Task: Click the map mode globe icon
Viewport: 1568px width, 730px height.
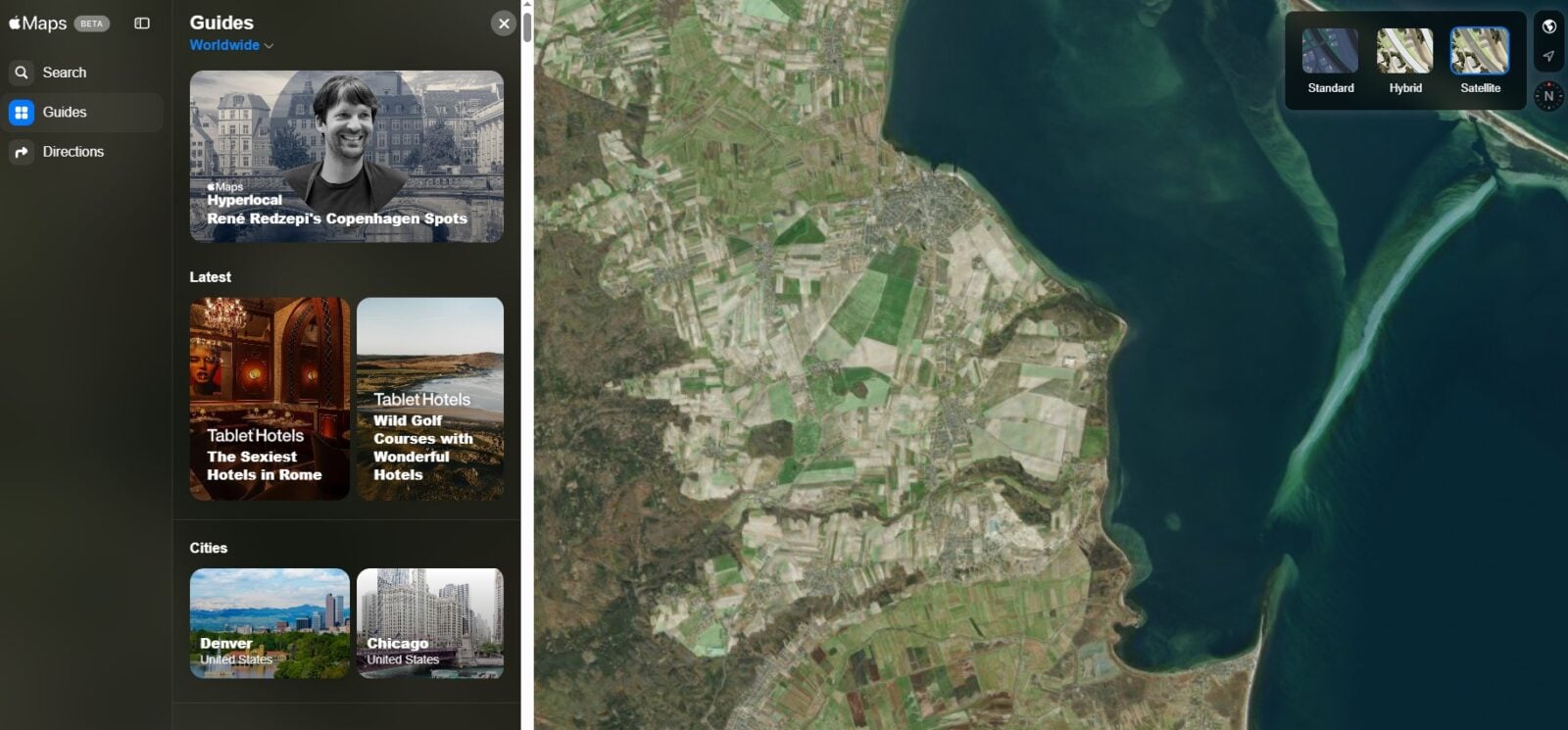Action: pyautogui.click(x=1549, y=26)
